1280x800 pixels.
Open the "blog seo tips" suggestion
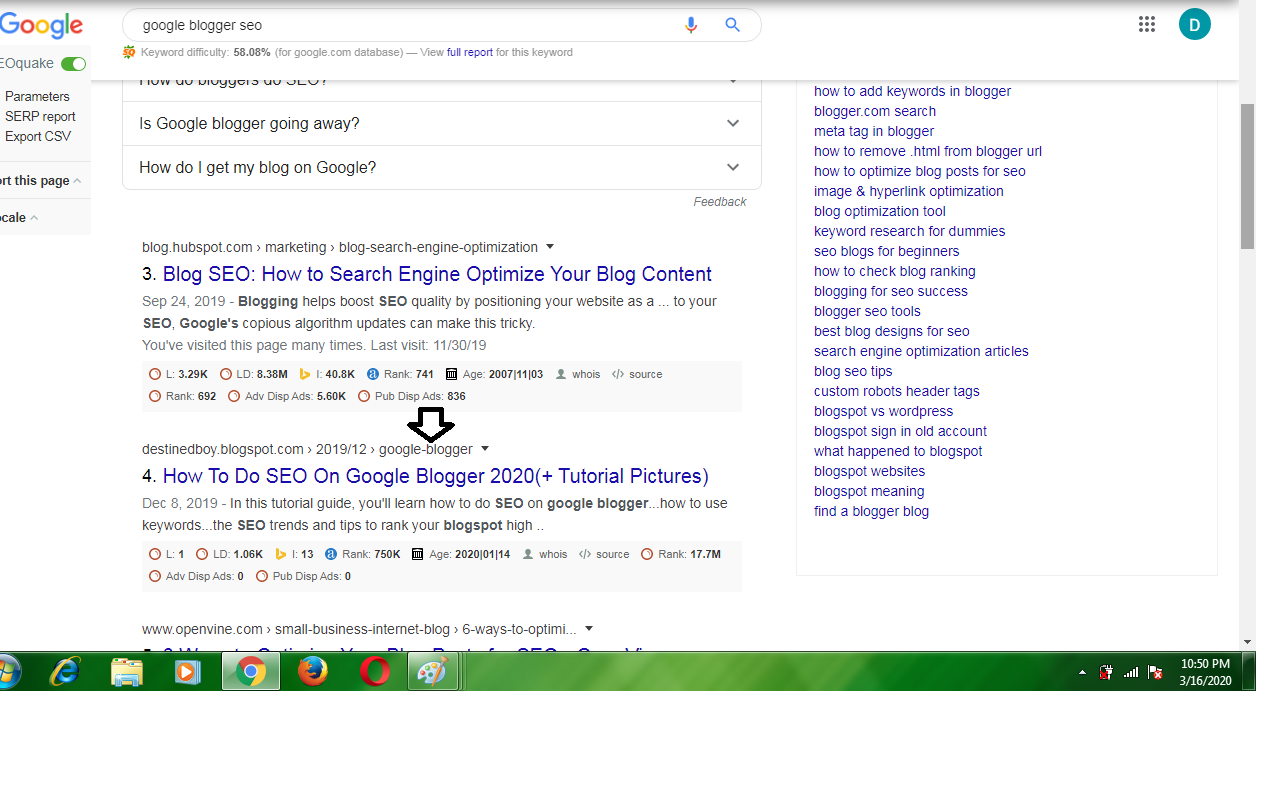tap(853, 371)
